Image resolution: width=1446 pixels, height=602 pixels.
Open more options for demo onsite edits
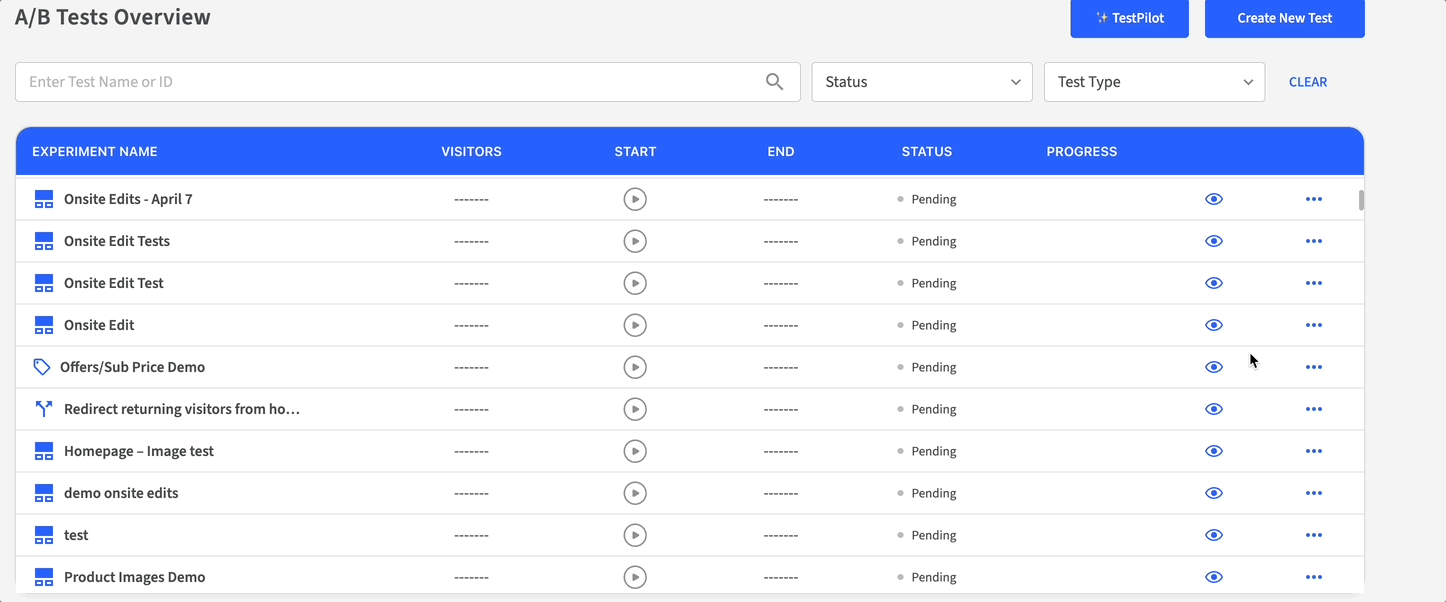tap(1313, 493)
